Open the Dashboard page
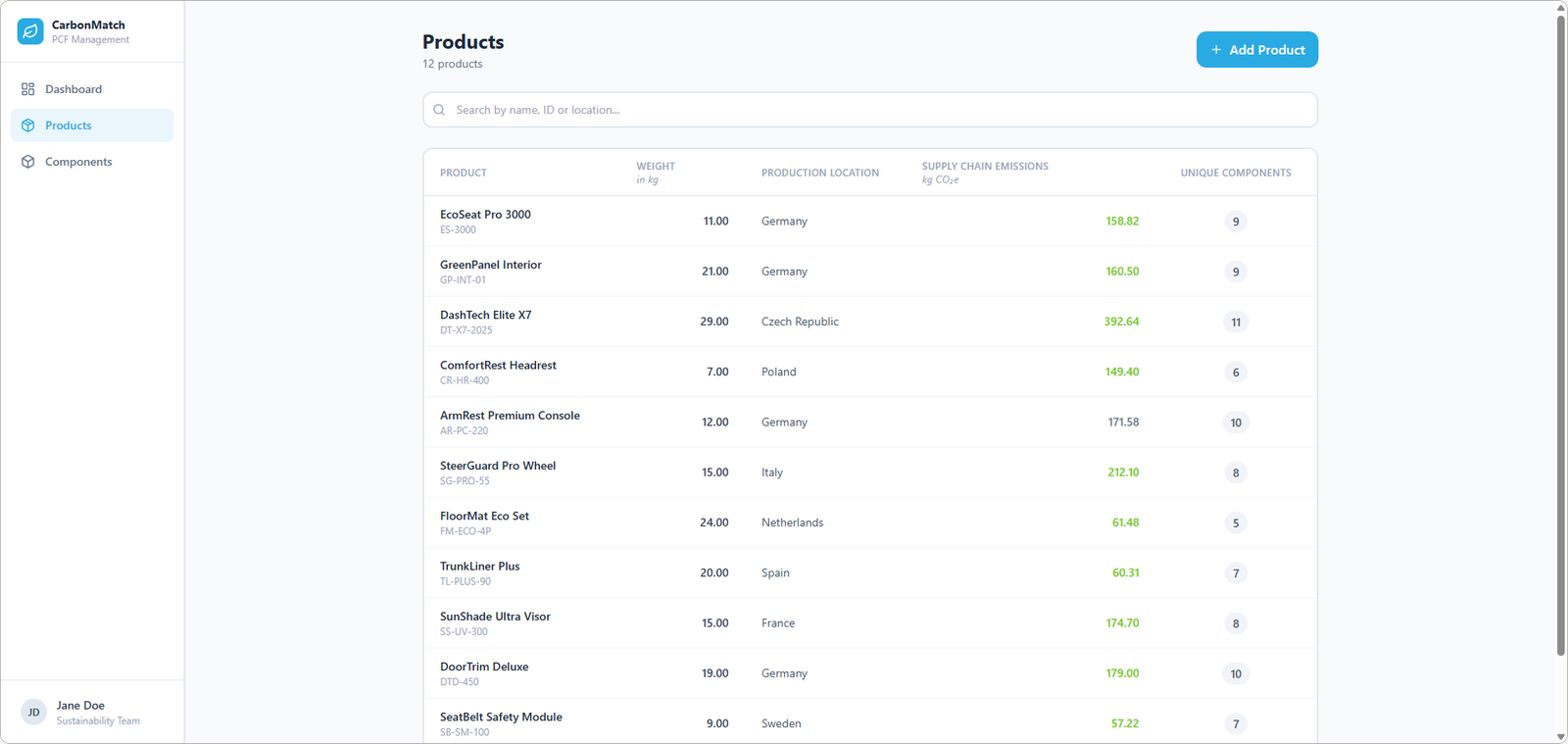Image resolution: width=1568 pixels, height=744 pixels. (73, 89)
